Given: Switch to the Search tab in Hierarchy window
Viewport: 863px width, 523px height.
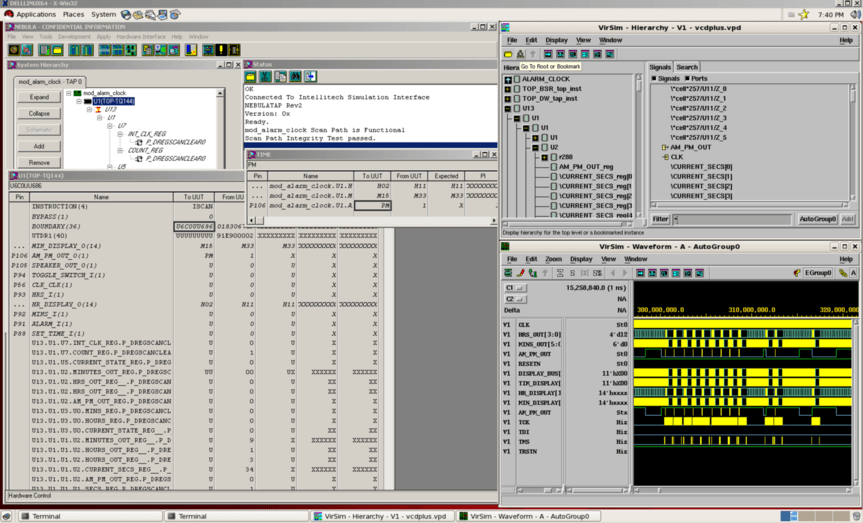Looking at the screenshot, I should click(687, 67).
